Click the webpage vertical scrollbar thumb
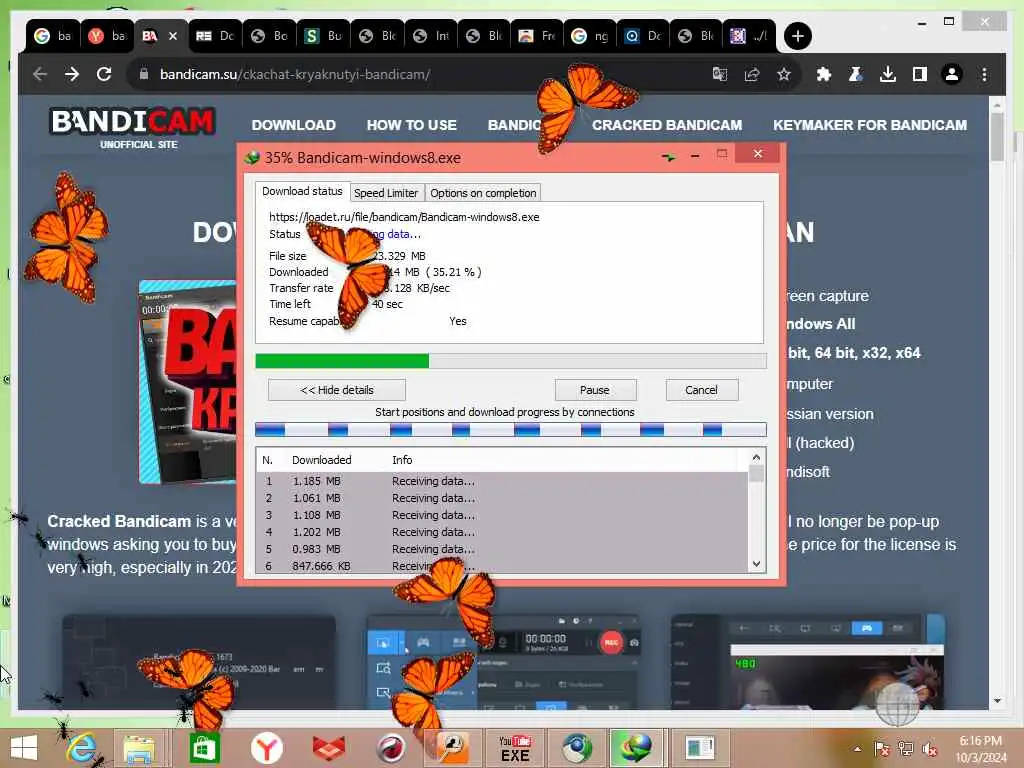 [x=997, y=137]
